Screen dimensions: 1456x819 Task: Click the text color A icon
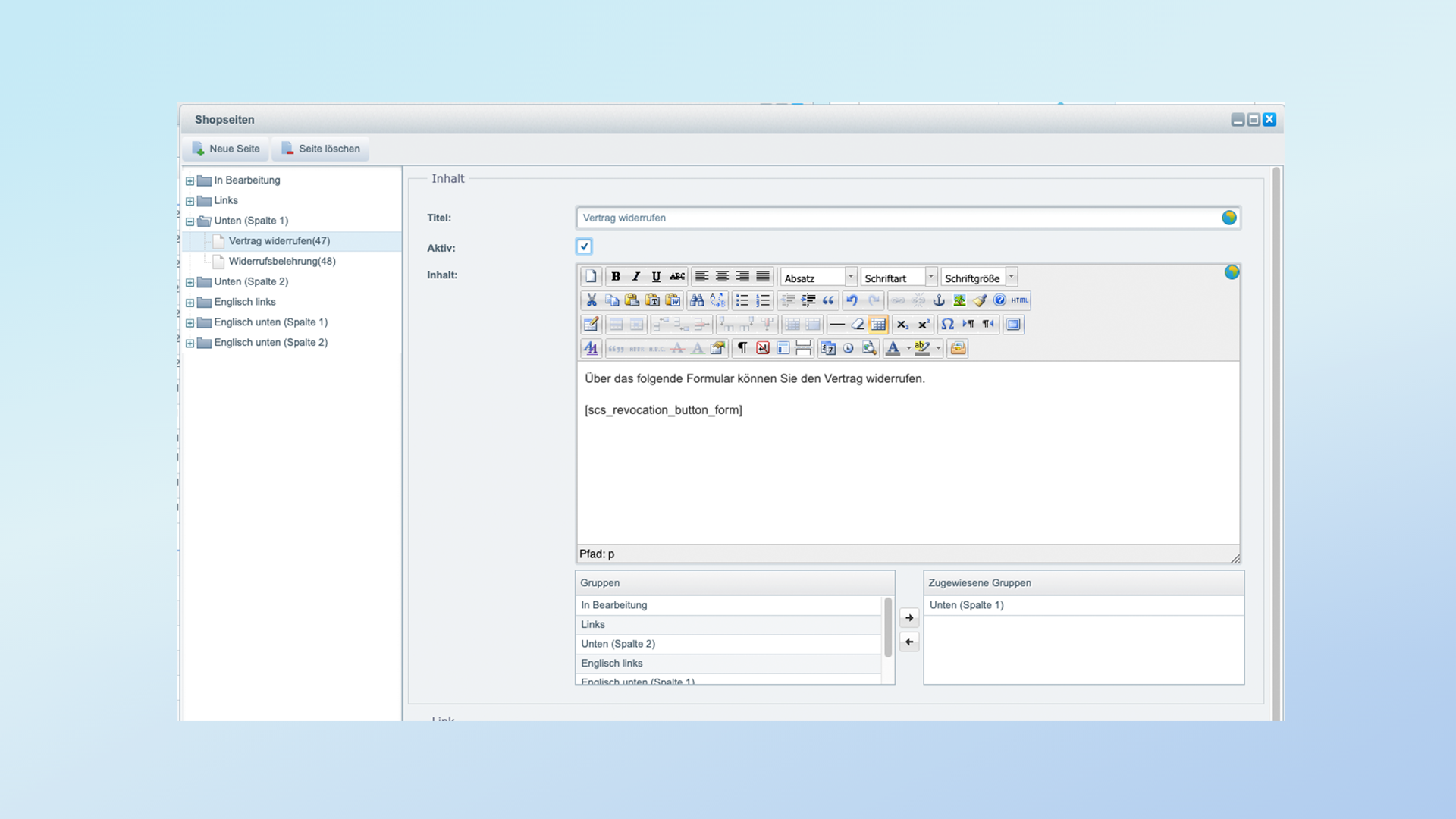(x=893, y=348)
